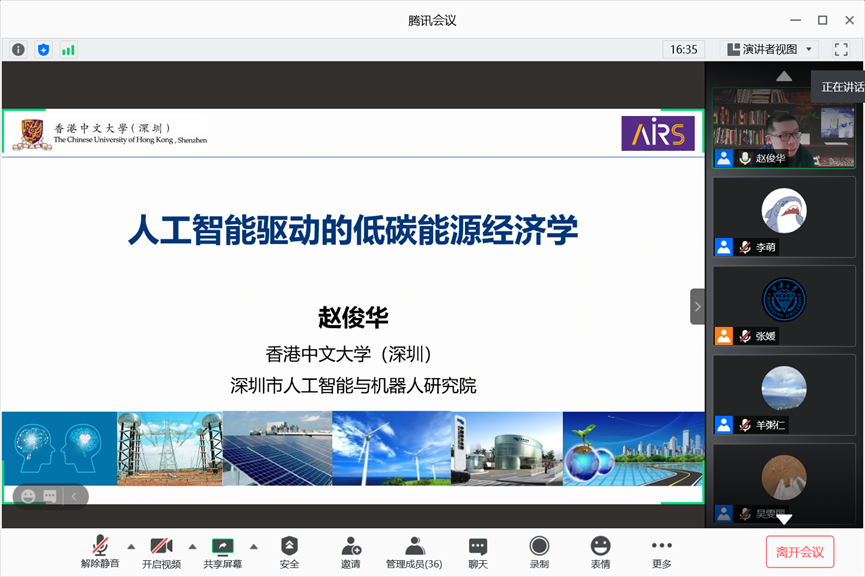This screenshot has height=577, width=865.
Task: Click the blue security shield icon
Action: (x=43, y=49)
